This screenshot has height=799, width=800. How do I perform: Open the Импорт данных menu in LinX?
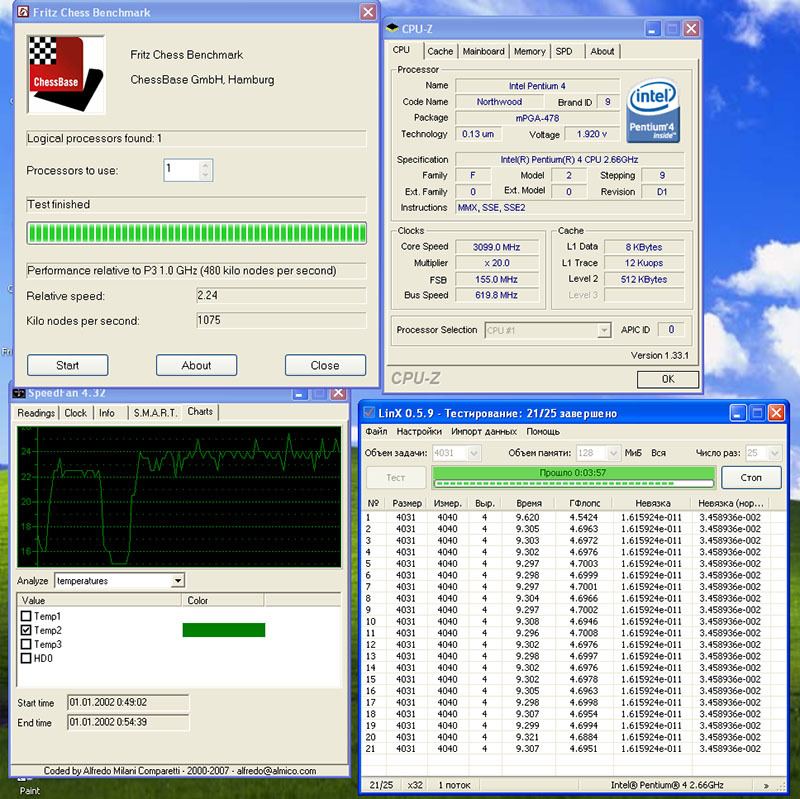point(484,431)
